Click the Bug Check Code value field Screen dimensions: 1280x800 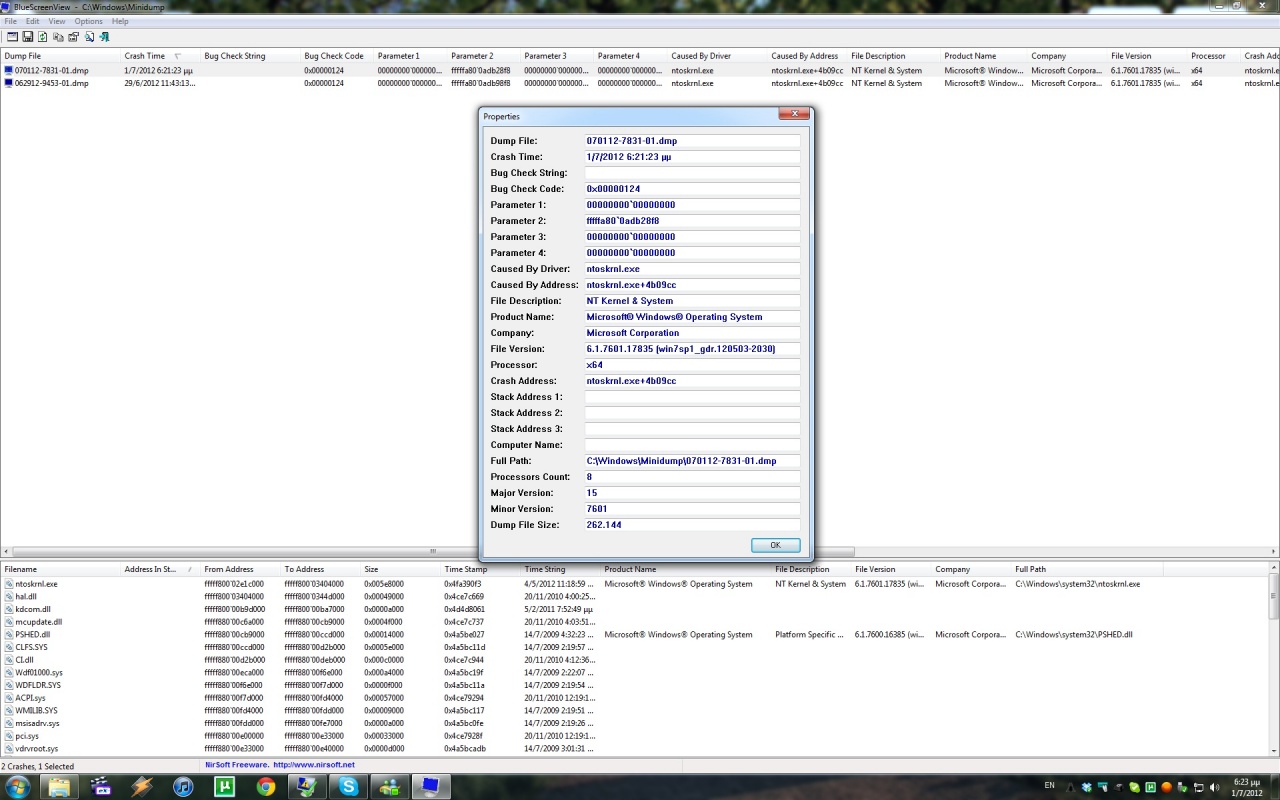point(692,189)
